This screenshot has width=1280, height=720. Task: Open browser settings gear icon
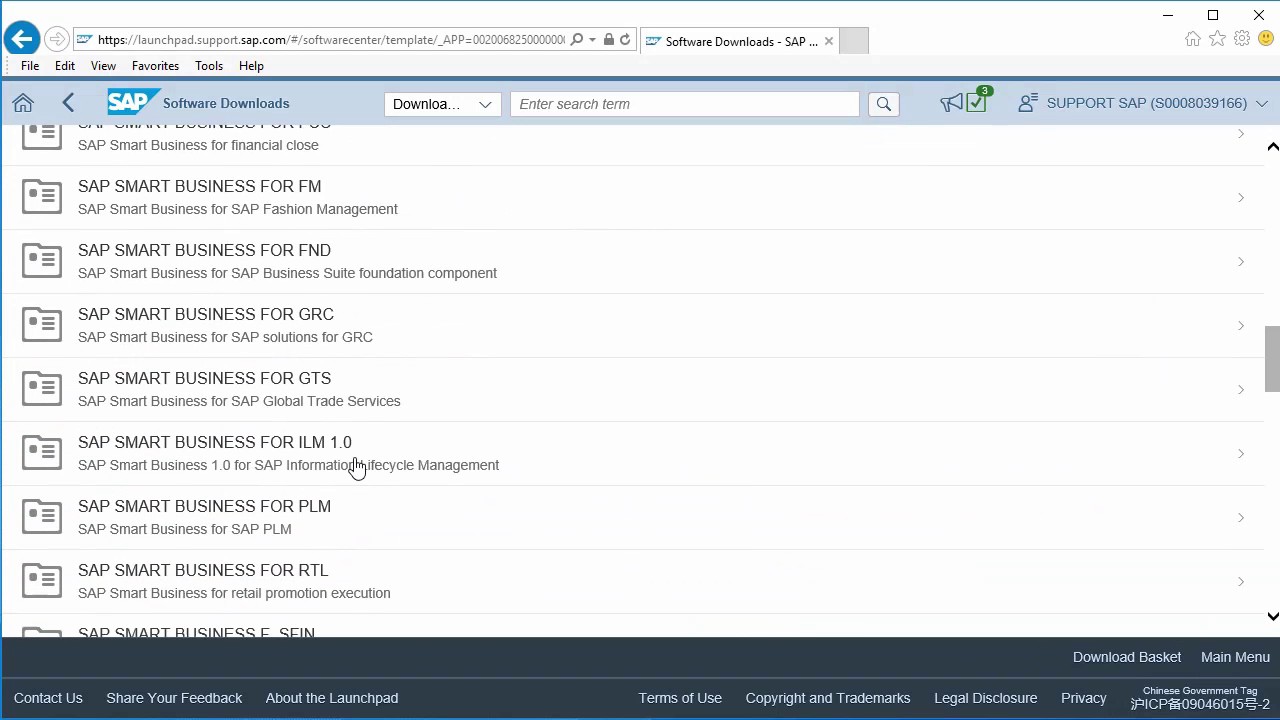pyautogui.click(x=1242, y=39)
